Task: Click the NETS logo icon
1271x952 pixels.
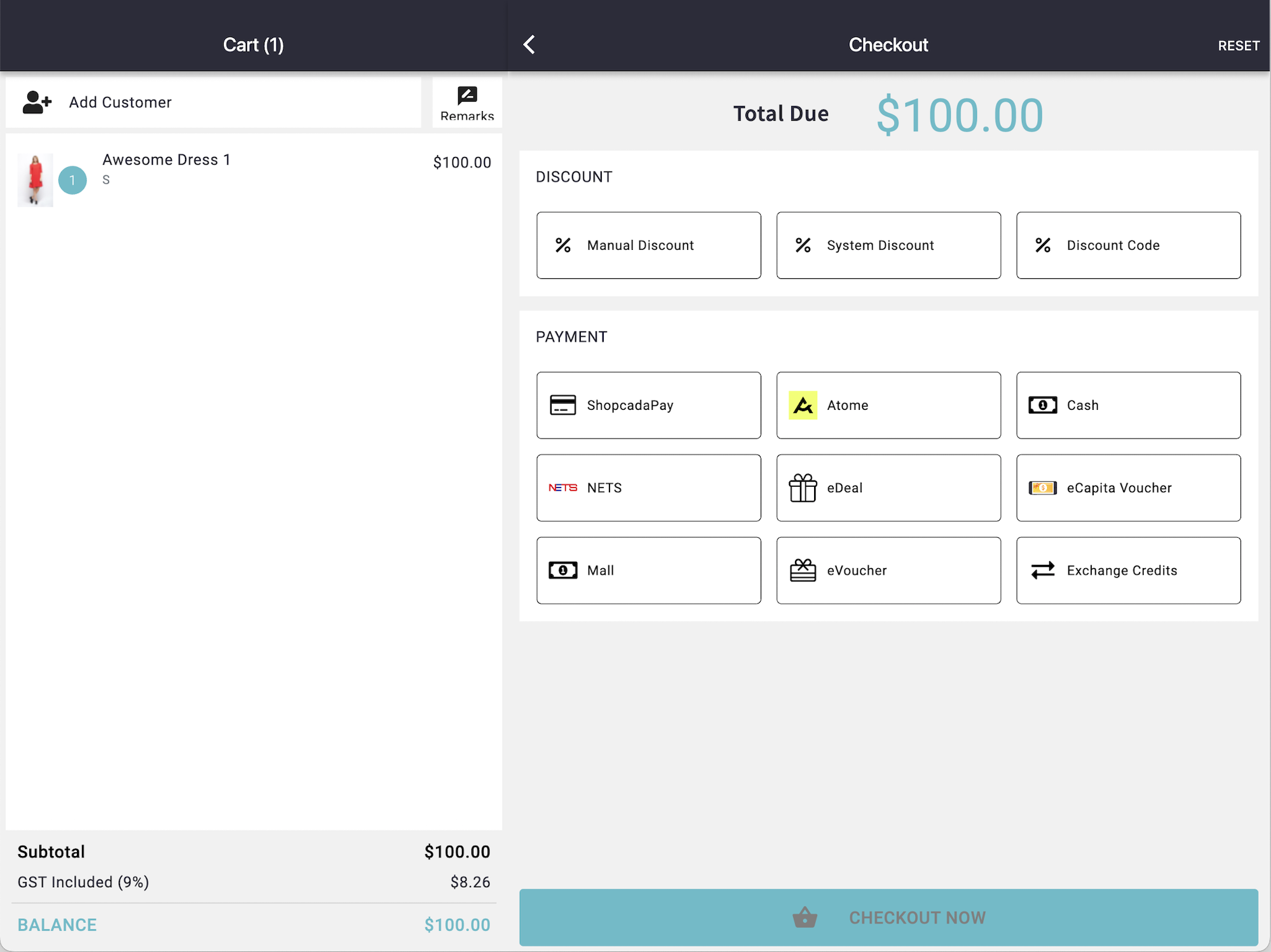Action: [562, 488]
